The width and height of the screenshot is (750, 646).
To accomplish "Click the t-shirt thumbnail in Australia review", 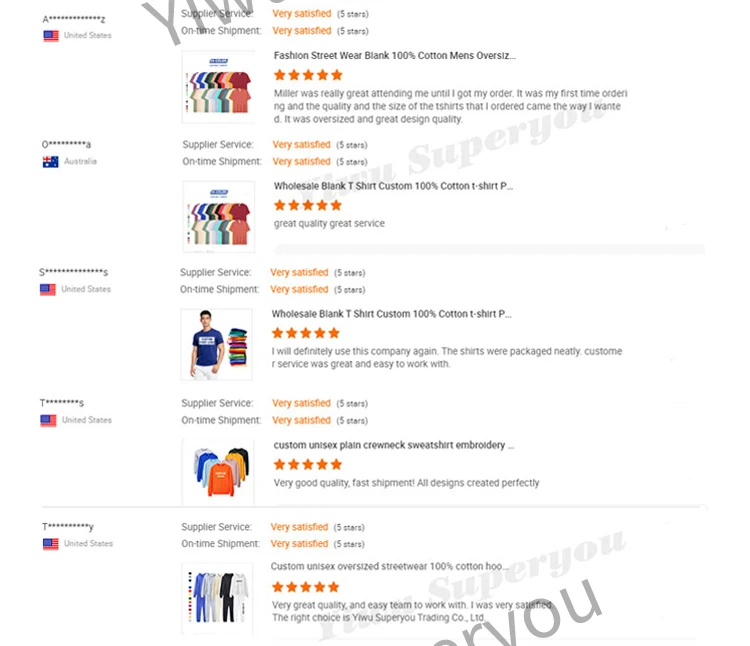I will click(x=219, y=217).
